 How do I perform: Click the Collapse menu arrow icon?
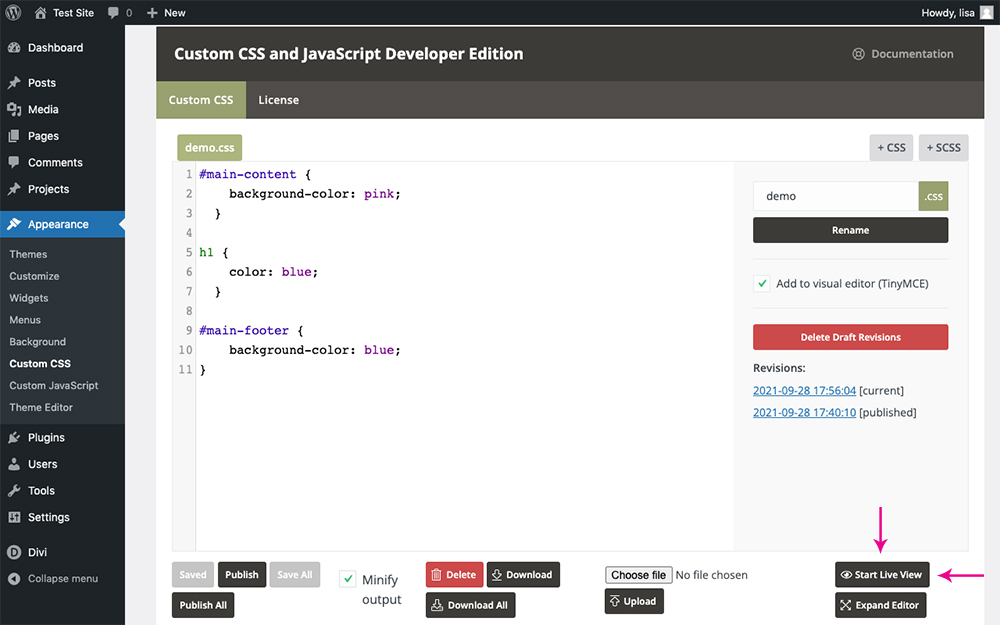coord(14,579)
